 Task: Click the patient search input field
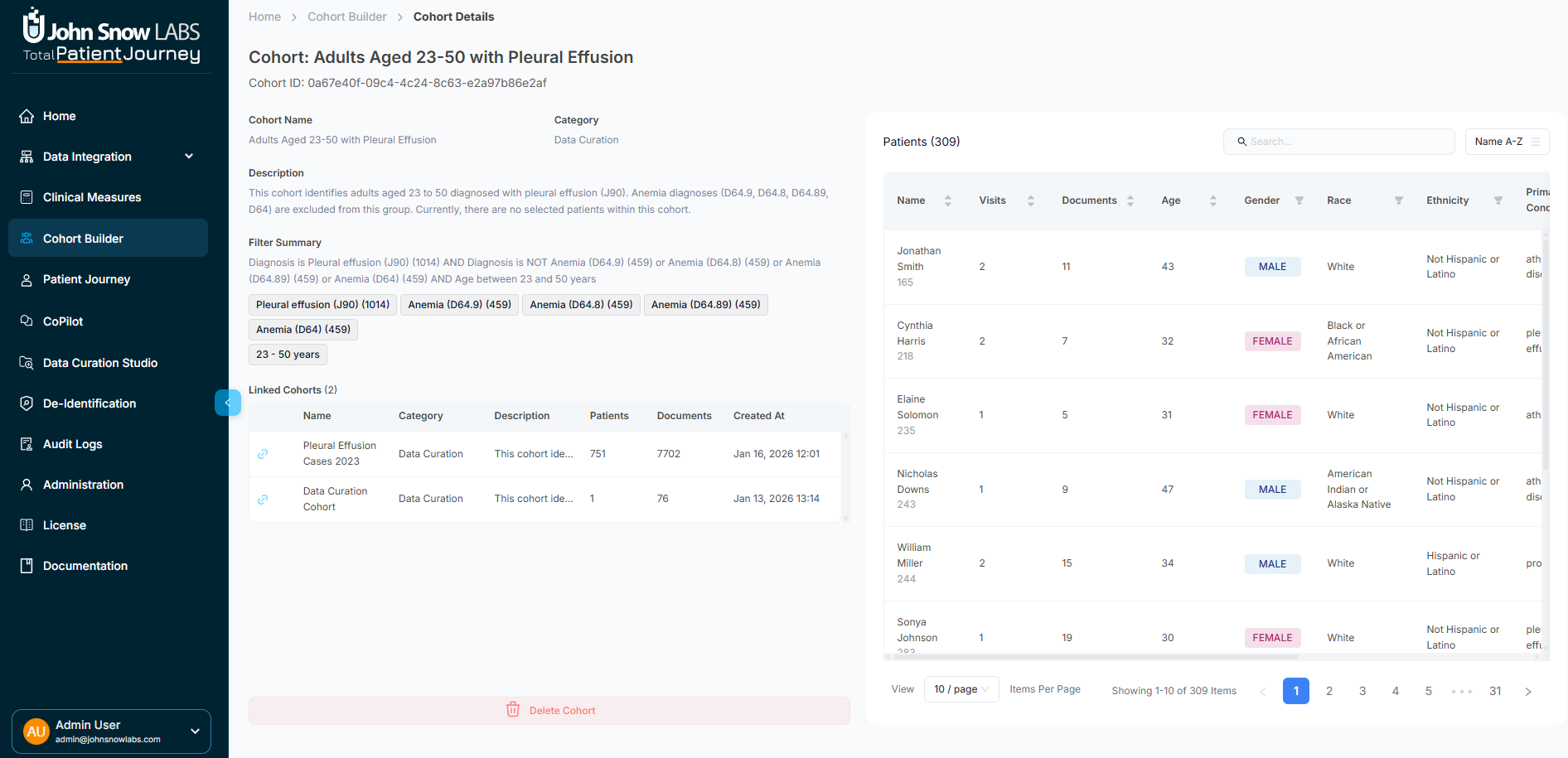click(1338, 142)
